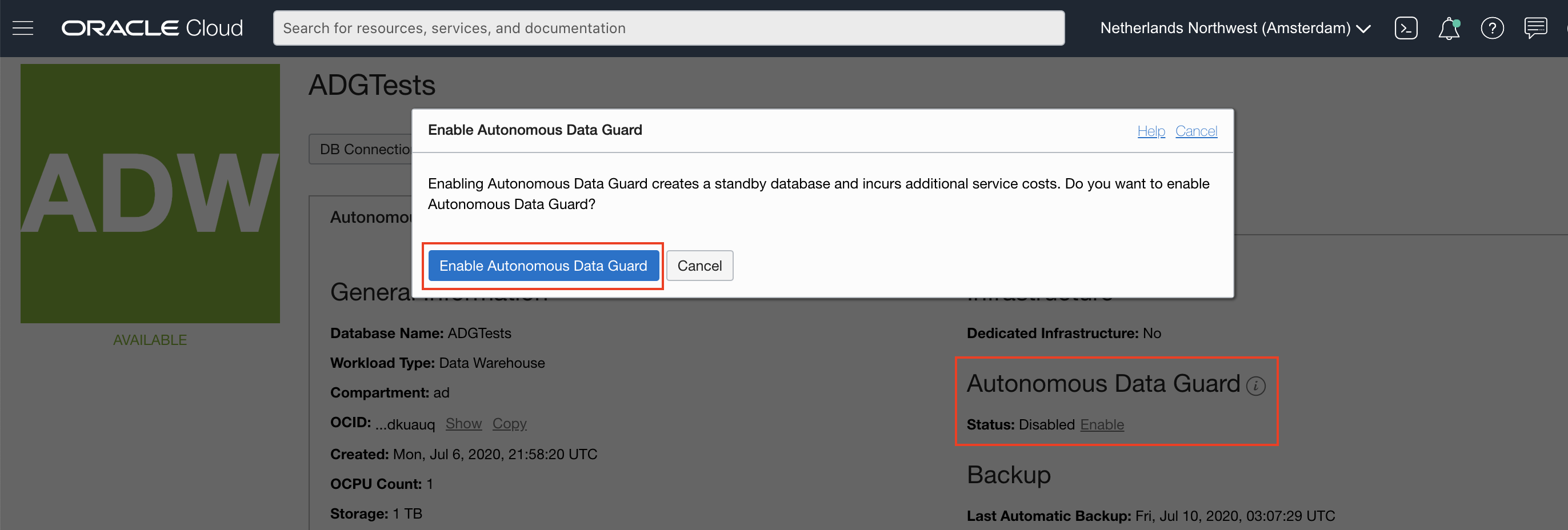Confirm Enable Autonomous Data Guard

pos(543,266)
